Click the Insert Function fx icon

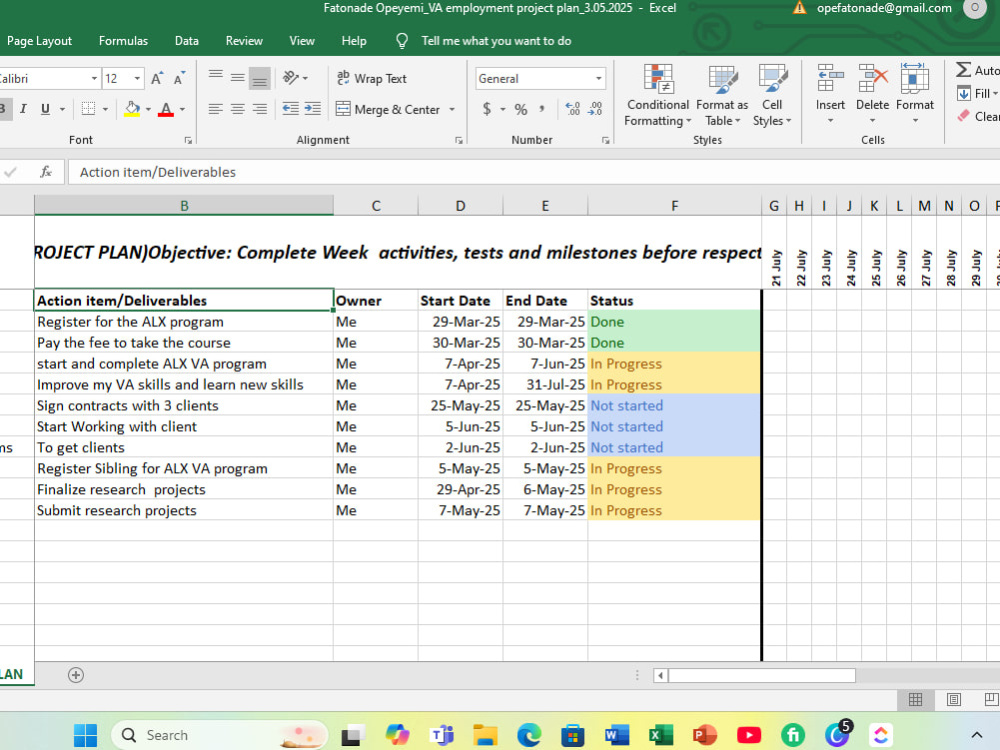[x=46, y=172]
